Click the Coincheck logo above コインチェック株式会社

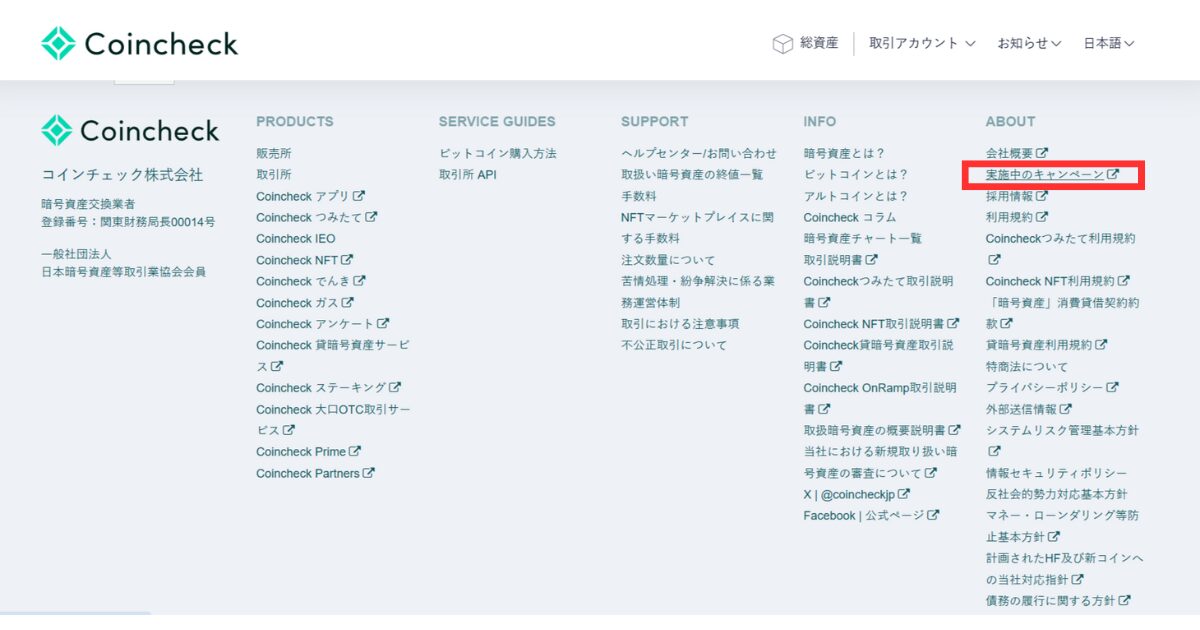pos(130,131)
